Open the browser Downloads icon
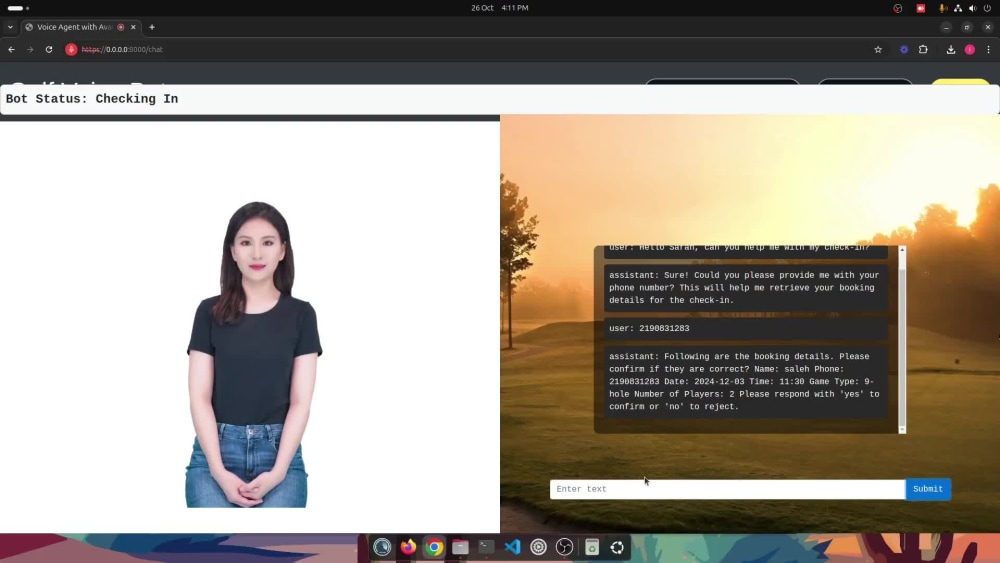Image resolution: width=1000 pixels, height=563 pixels. [x=950, y=49]
